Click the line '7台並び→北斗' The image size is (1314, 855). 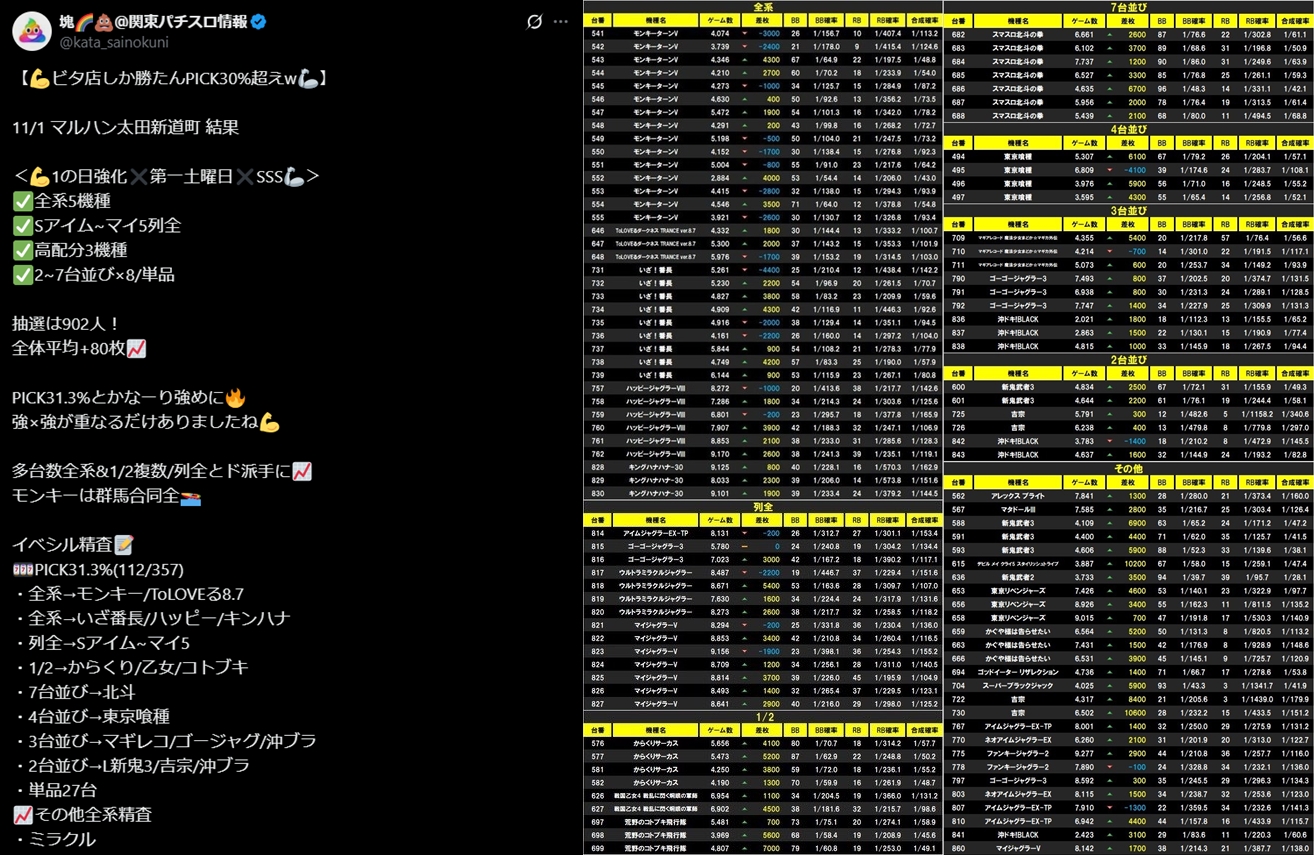point(75,692)
